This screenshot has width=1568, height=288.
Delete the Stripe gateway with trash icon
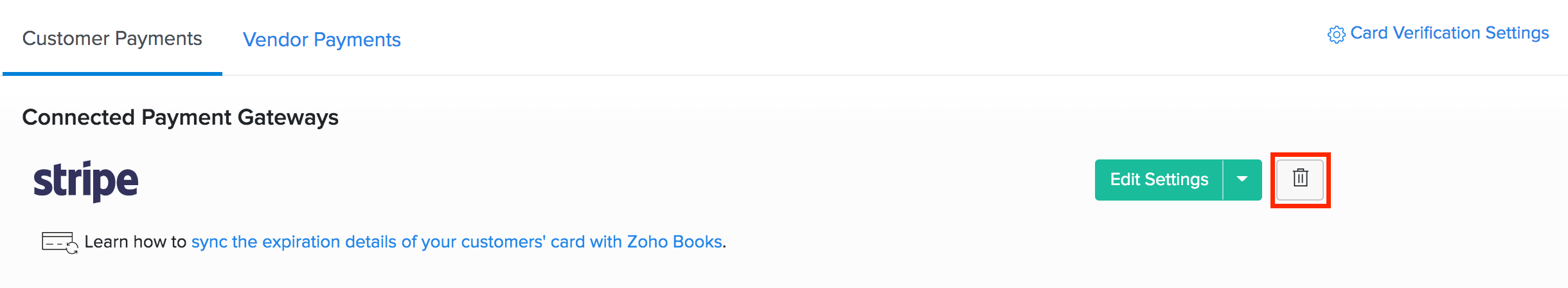pyautogui.click(x=1300, y=179)
